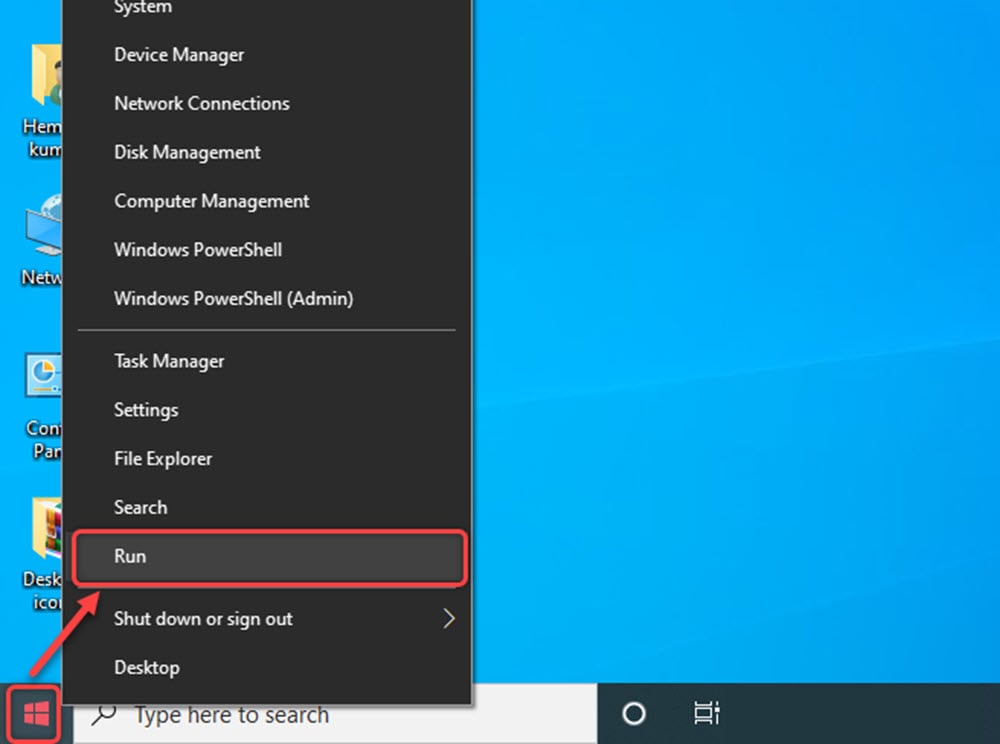
Task: Launch Computer Management from the menu
Action: (267, 201)
